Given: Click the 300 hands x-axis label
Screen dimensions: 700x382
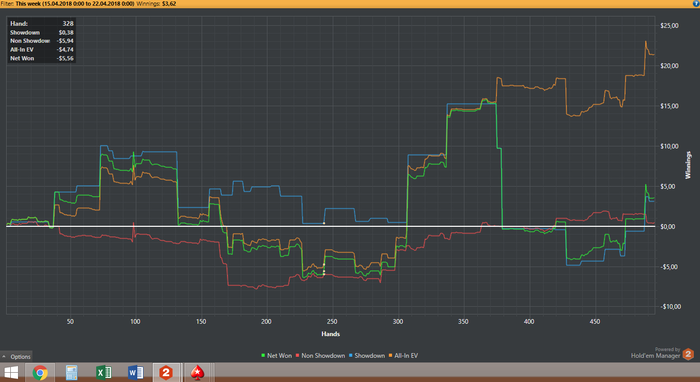Looking at the screenshot, I should (x=398, y=322).
